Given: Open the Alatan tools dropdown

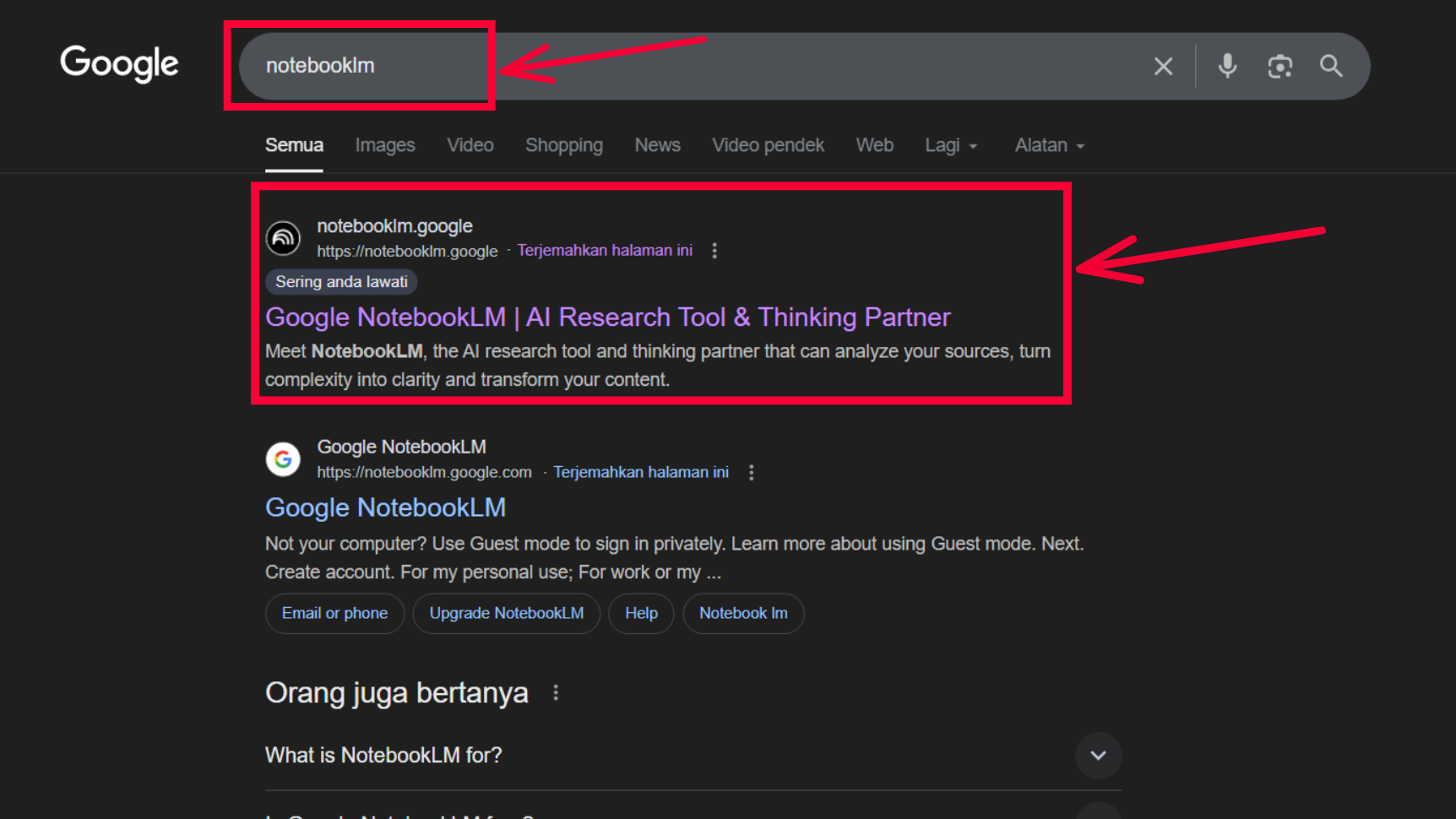Looking at the screenshot, I should pyautogui.click(x=1048, y=145).
